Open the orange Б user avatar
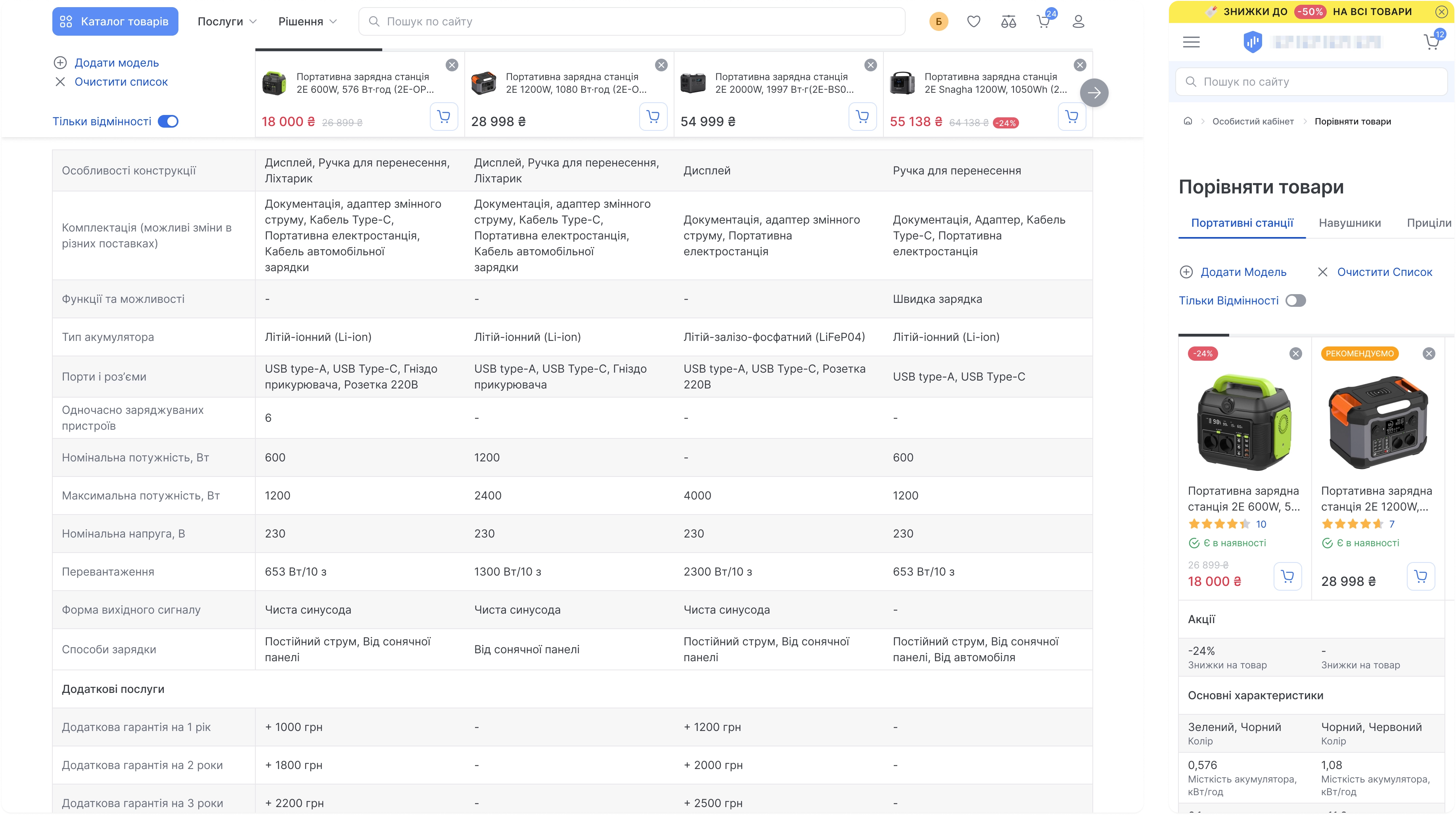1456x815 pixels. click(938, 21)
